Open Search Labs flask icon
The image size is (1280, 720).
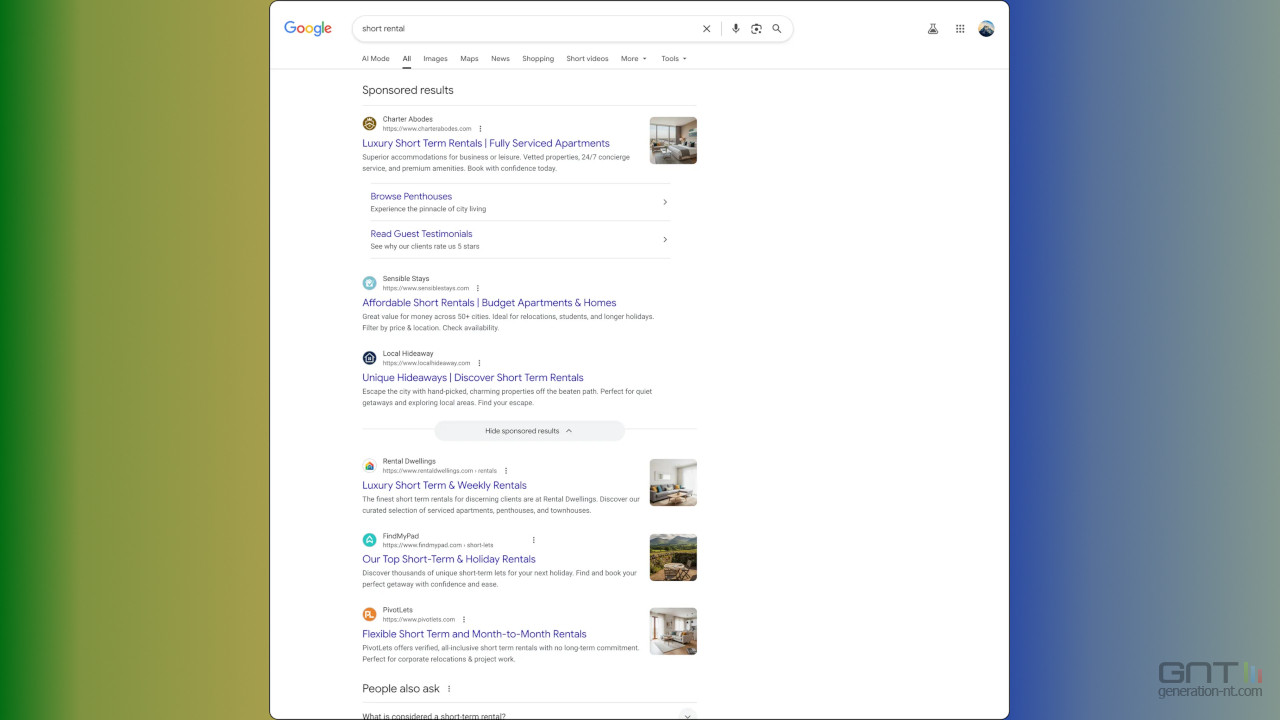pyautogui.click(x=933, y=29)
